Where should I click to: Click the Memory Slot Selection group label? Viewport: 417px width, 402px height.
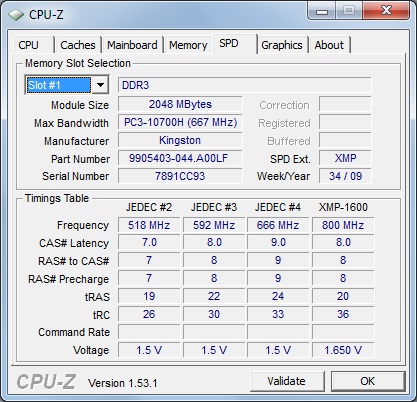(78, 63)
